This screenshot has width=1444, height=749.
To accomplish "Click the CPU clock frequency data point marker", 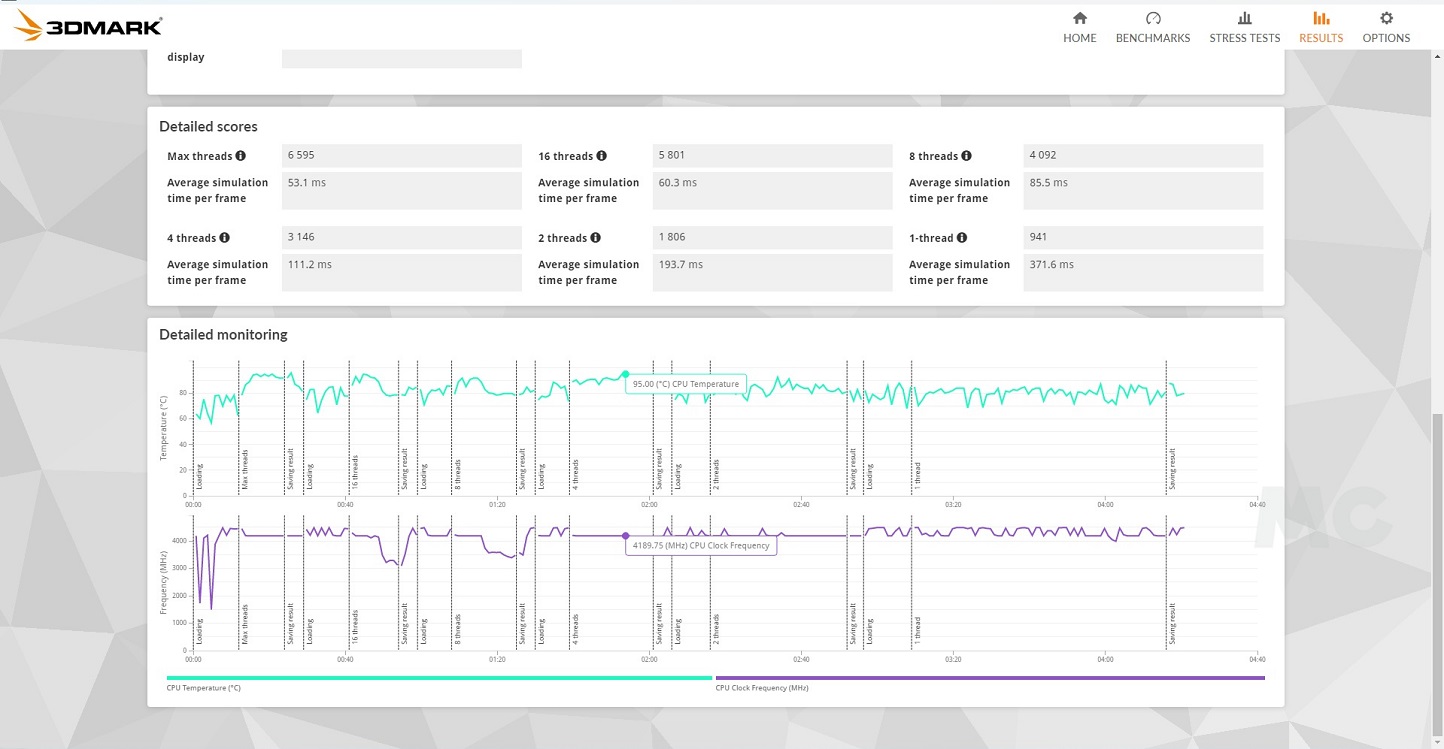I will pyautogui.click(x=626, y=536).
